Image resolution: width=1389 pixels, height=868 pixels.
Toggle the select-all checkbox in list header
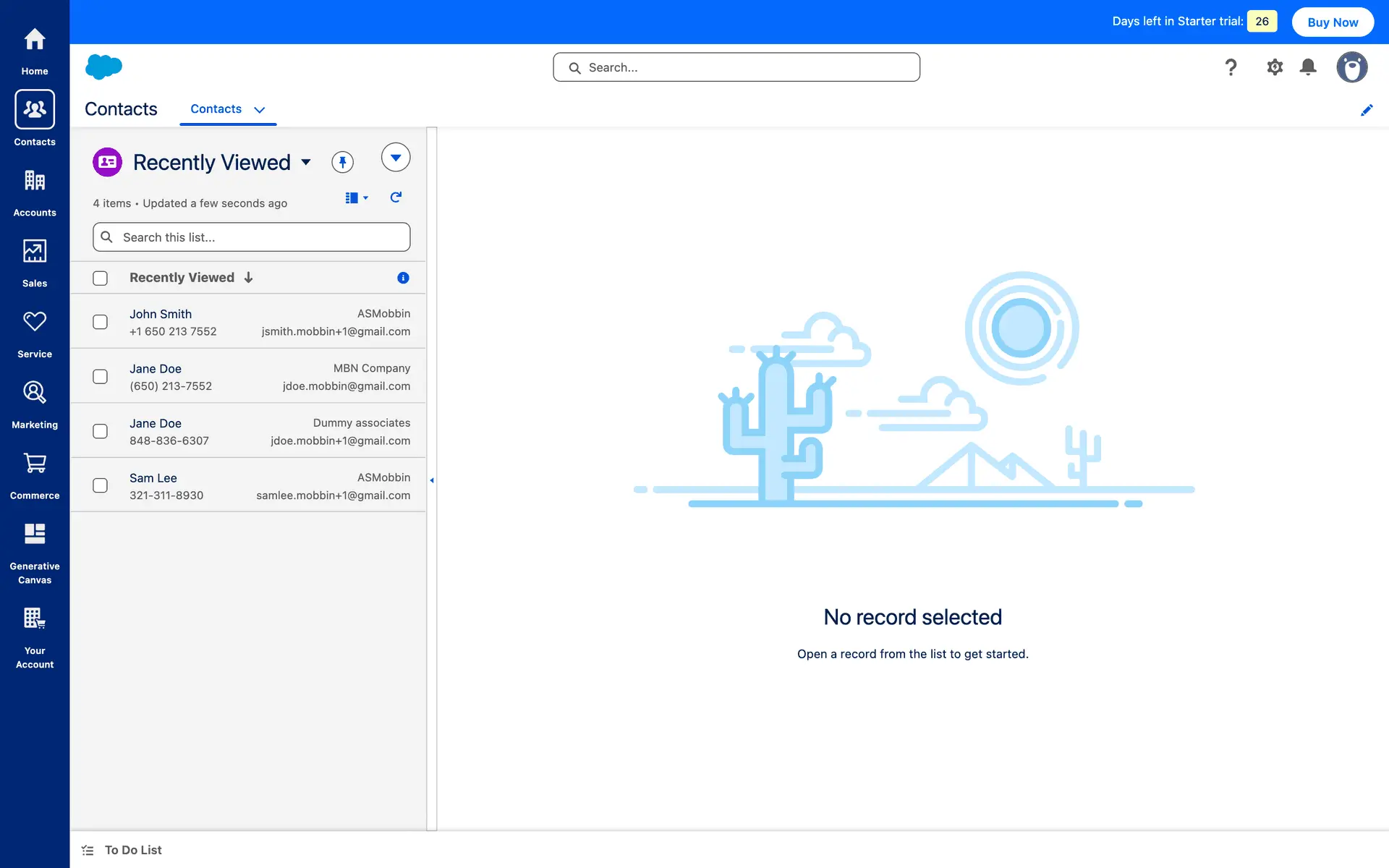[x=101, y=278]
